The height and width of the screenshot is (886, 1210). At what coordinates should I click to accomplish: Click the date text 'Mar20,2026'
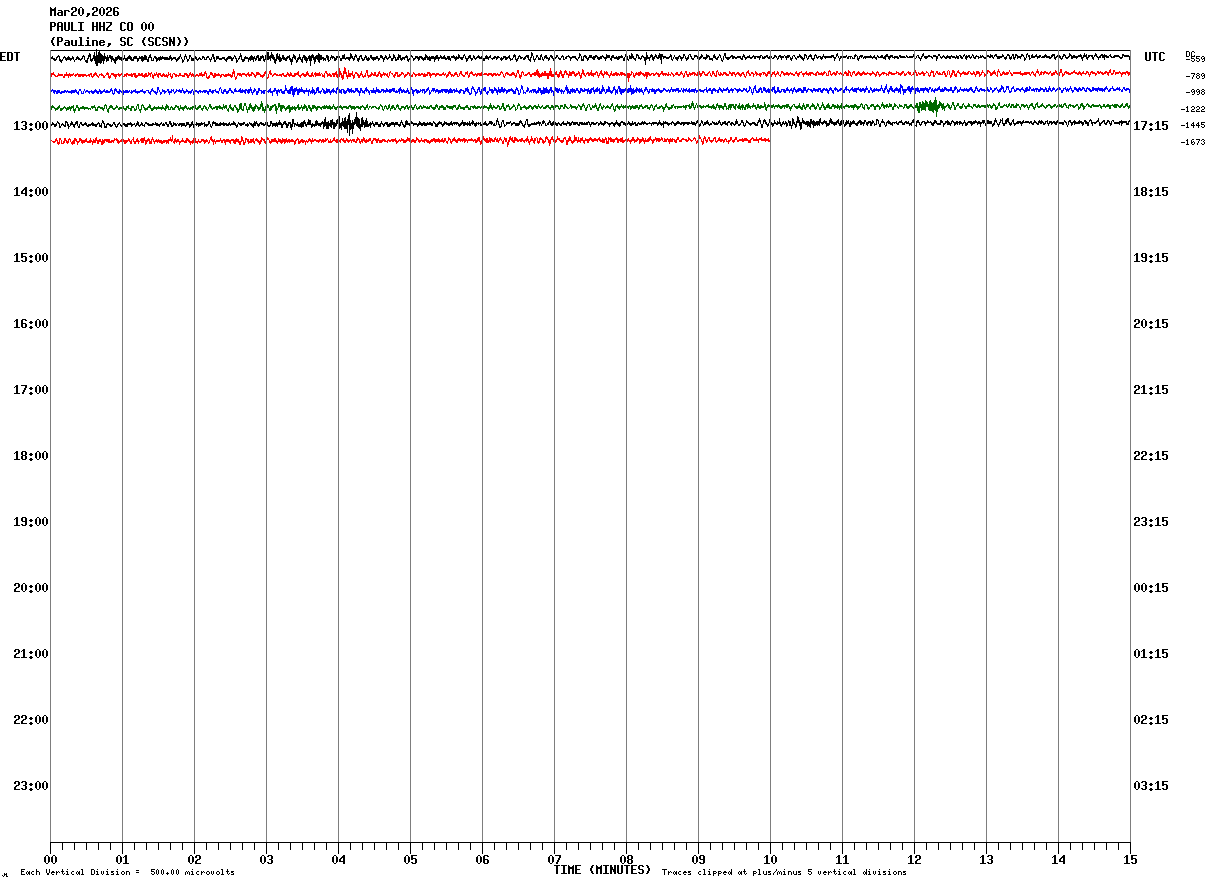point(84,12)
